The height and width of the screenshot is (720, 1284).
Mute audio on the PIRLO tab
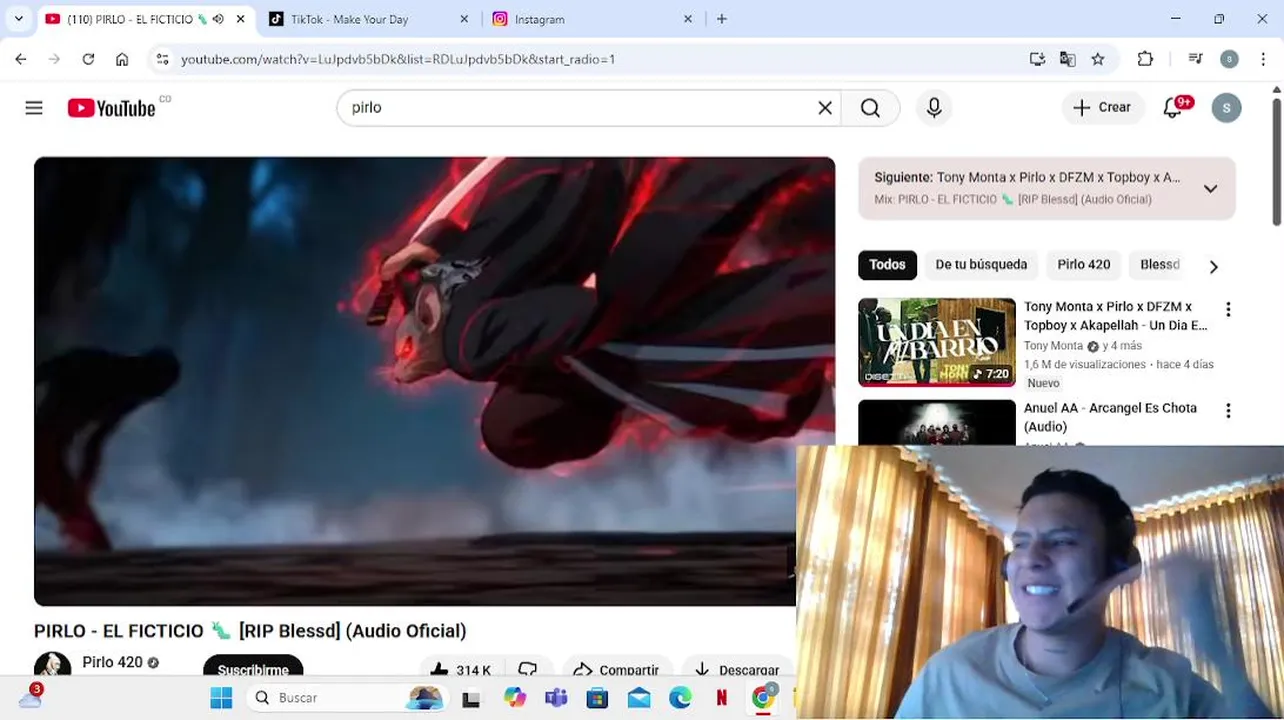point(218,19)
